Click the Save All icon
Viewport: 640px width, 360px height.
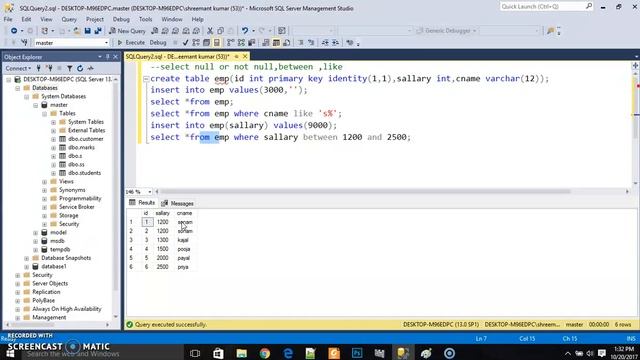pyautogui.click(x=98, y=31)
